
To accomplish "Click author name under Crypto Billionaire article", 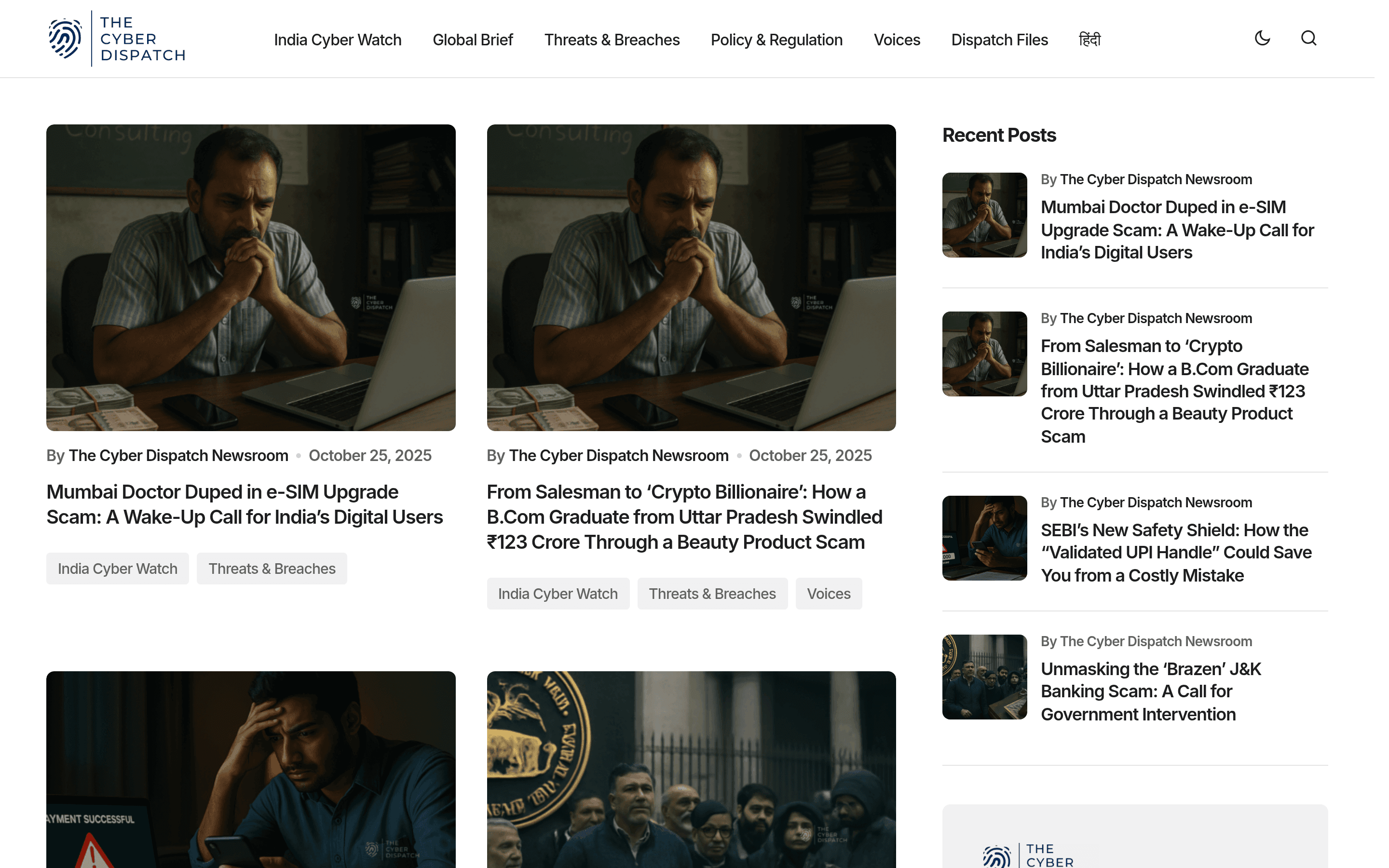I will pos(619,455).
